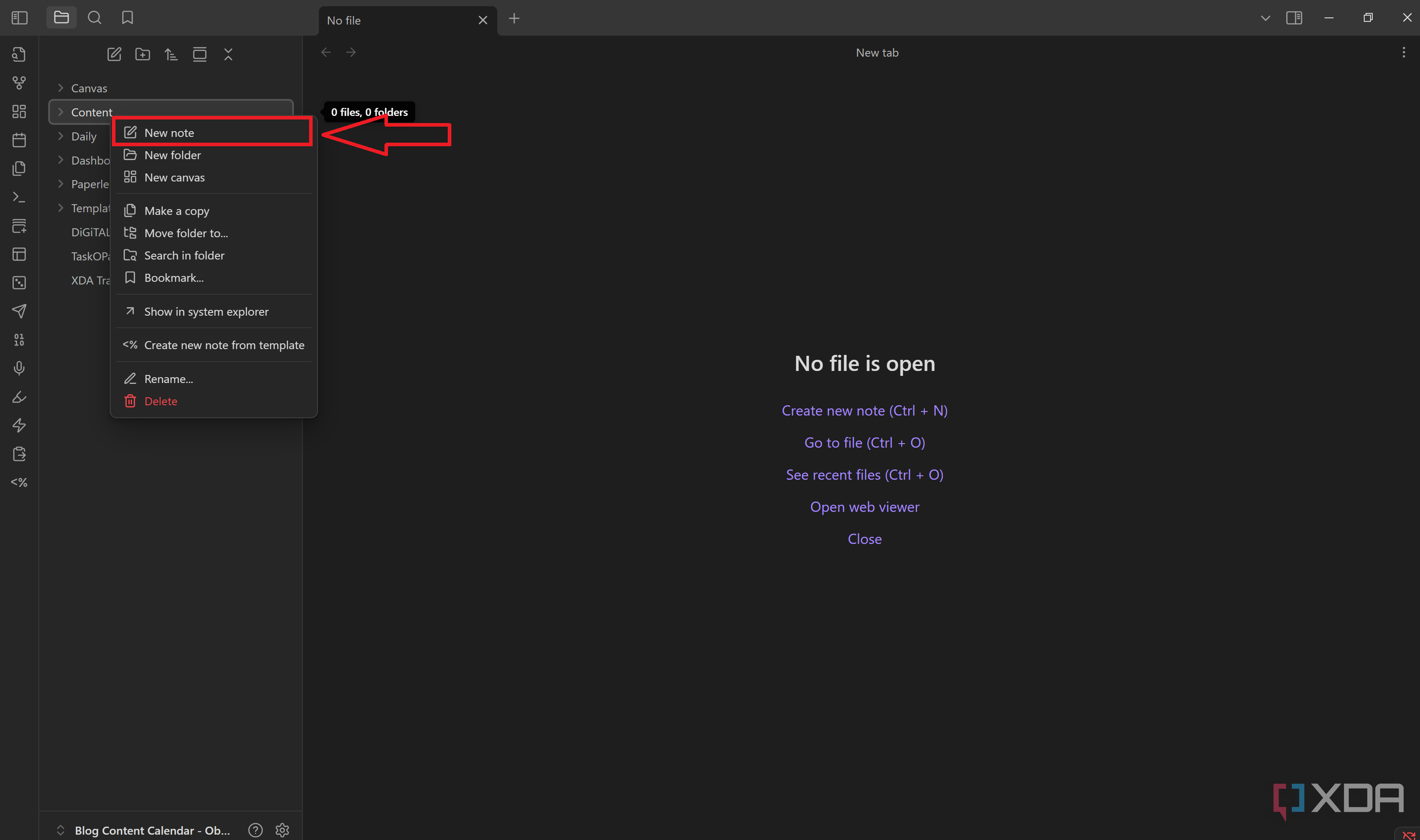Click the paper plane ribbon icon

click(x=19, y=311)
